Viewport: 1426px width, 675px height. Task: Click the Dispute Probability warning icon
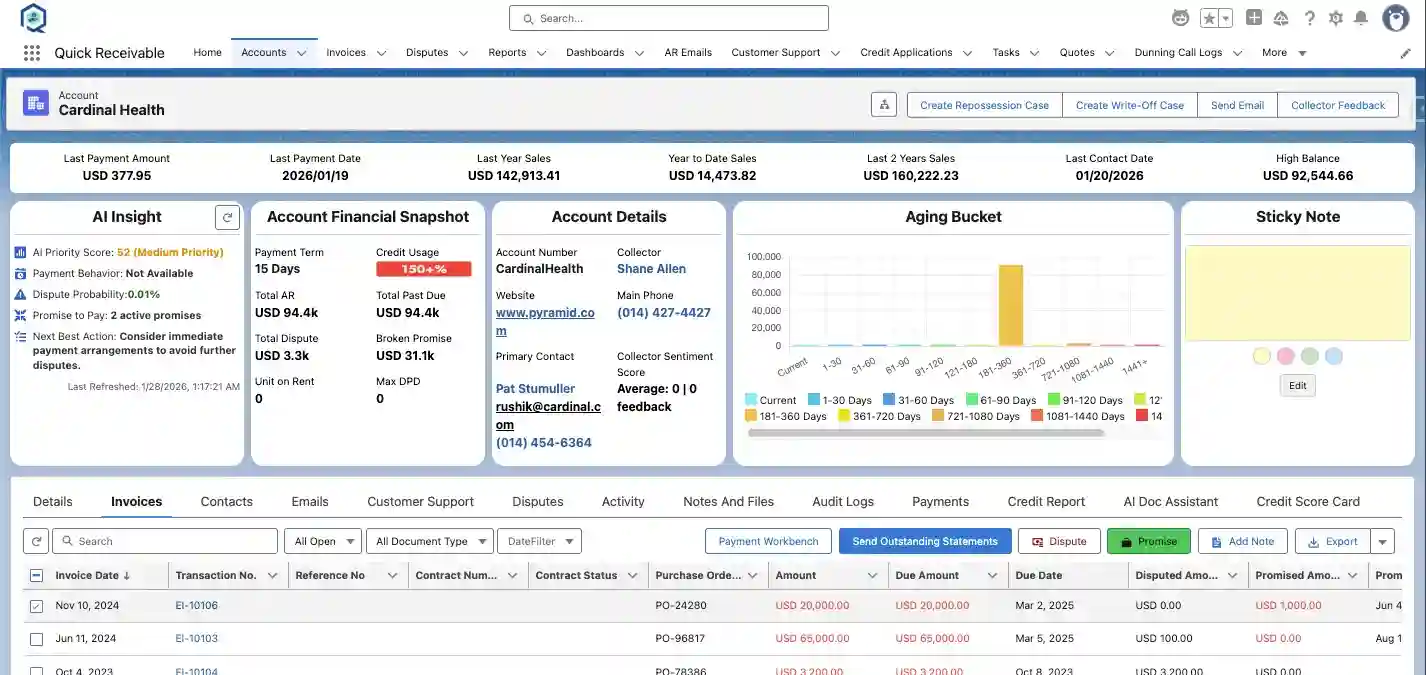20,294
